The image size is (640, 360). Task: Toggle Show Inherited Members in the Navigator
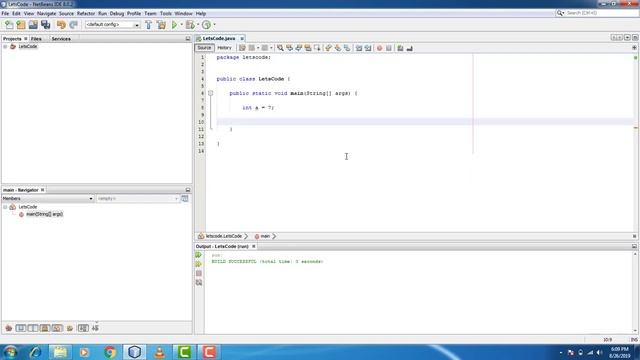click(x=9, y=328)
